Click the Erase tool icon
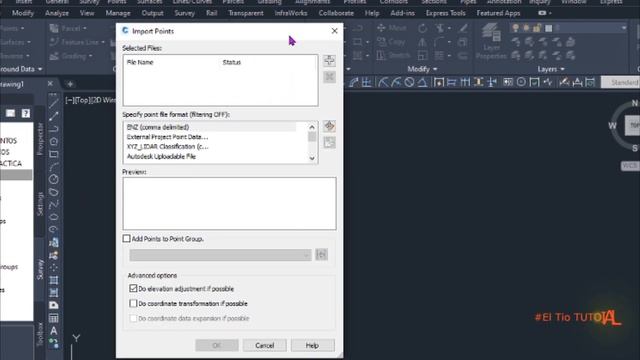The image size is (640, 360). coord(463,28)
